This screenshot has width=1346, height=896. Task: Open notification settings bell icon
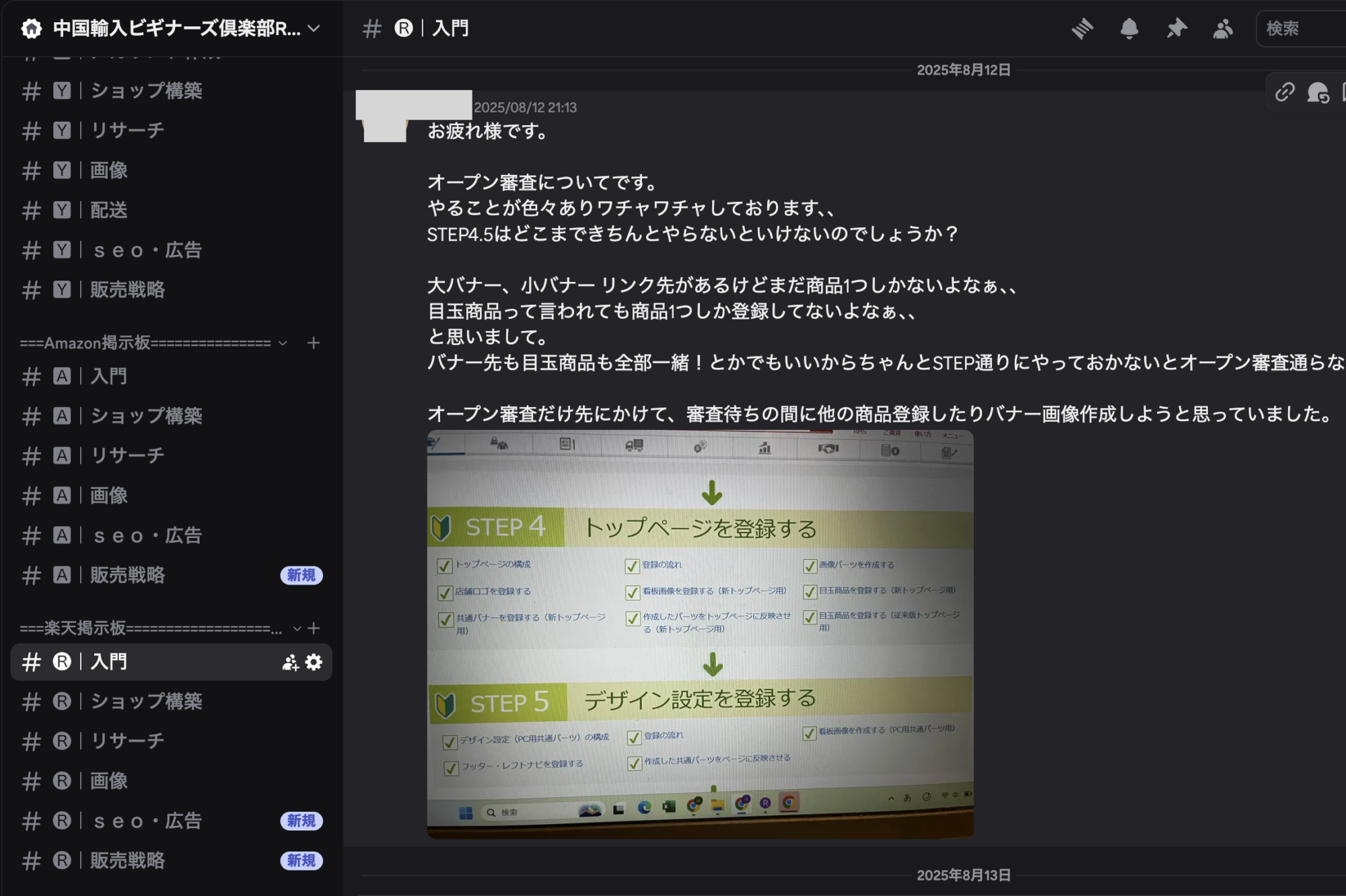tap(1129, 28)
